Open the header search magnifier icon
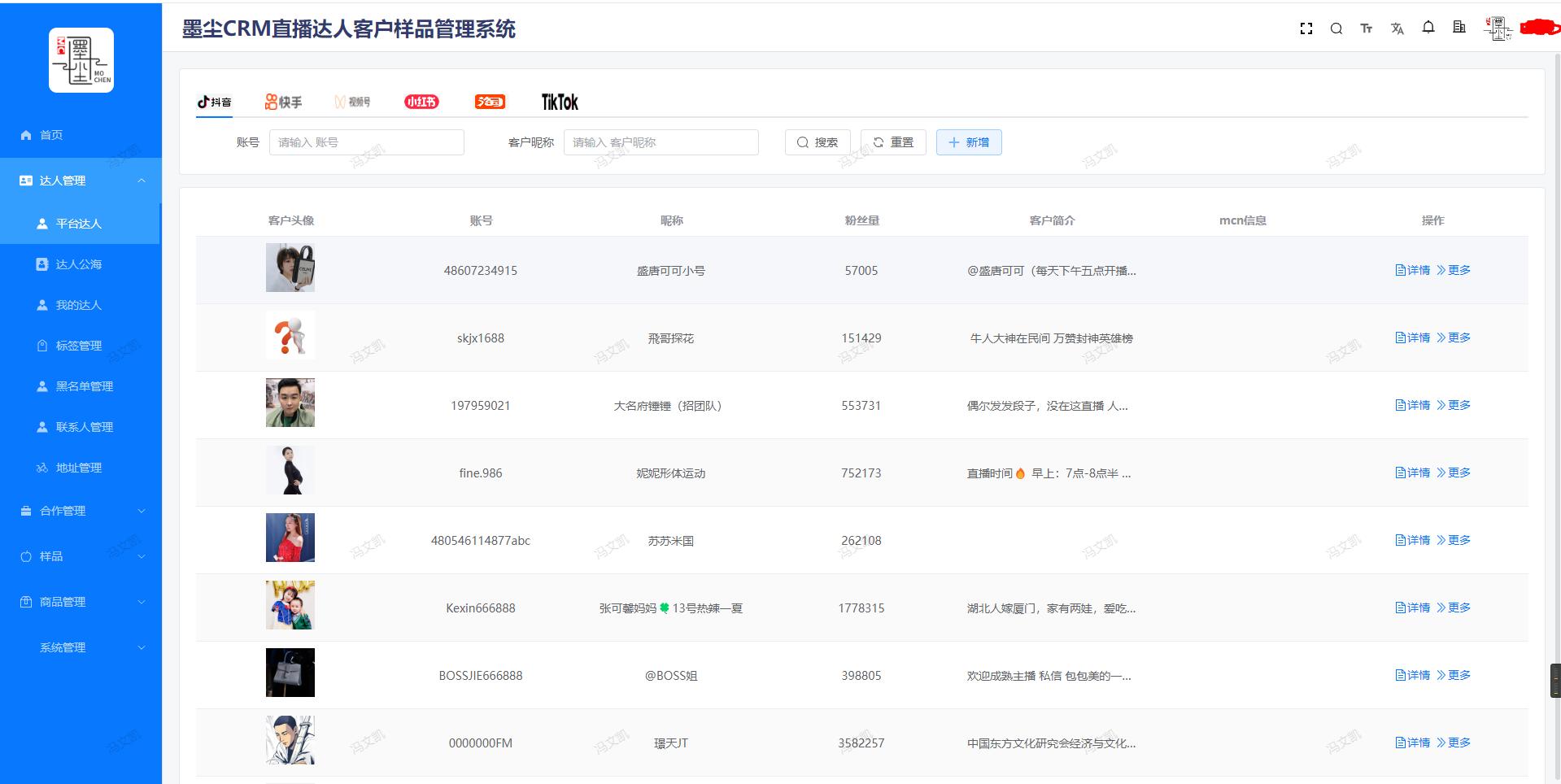This screenshot has width=1561, height=784. (1336, 28)
